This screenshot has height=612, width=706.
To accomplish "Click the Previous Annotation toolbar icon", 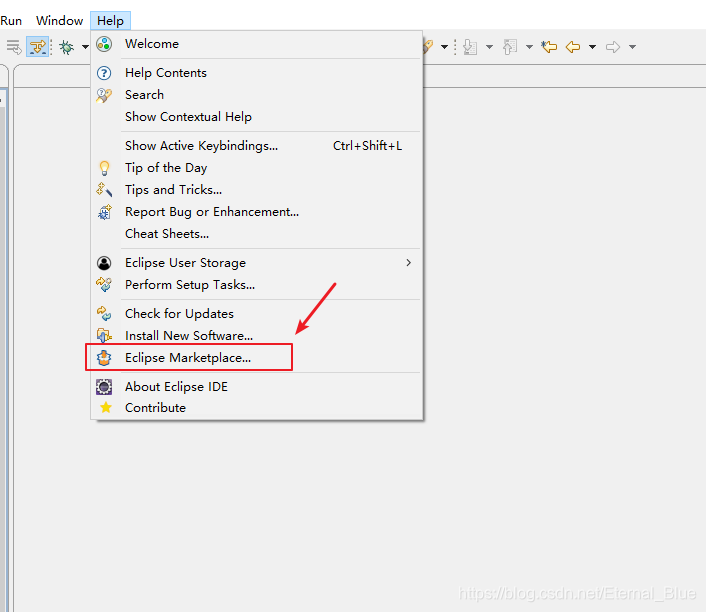I will tap(510, 47).
